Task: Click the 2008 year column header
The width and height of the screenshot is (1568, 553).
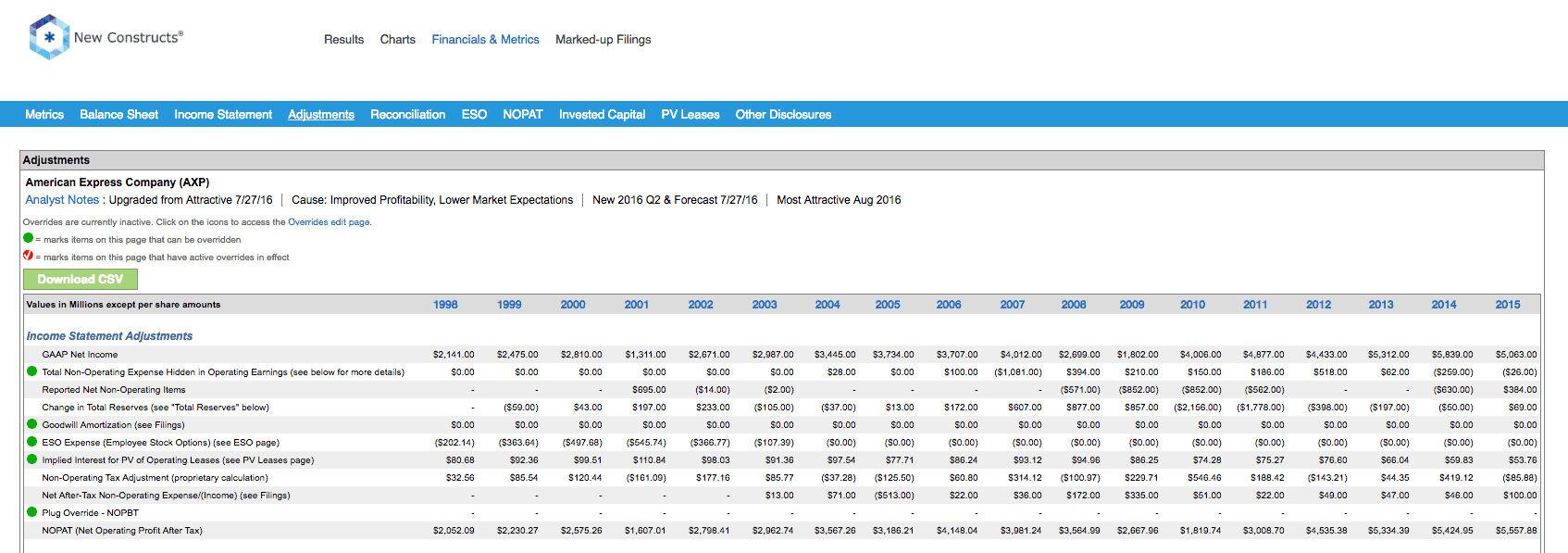Action: click(x=1074, y=305)
